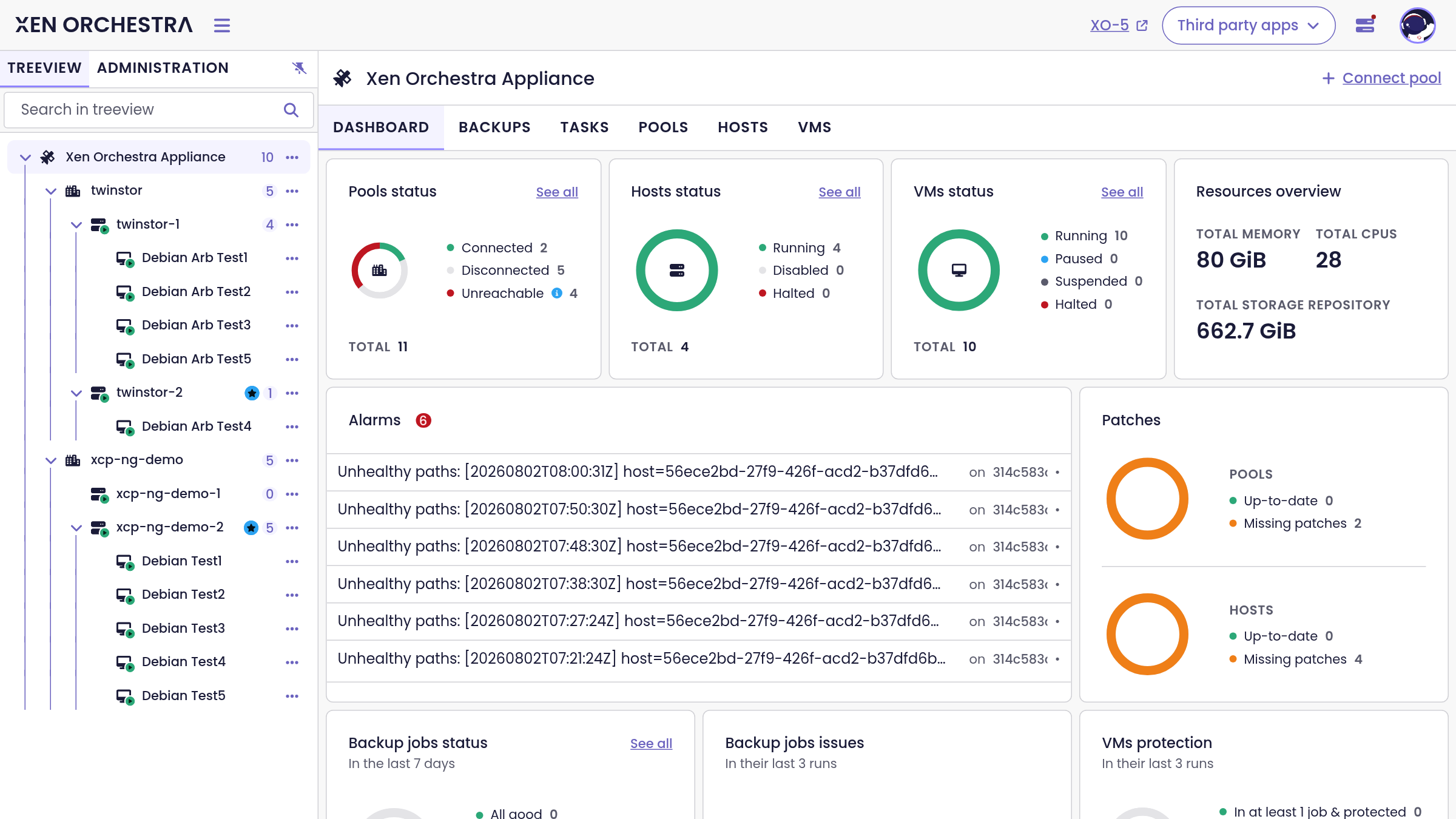Switch to the Tasks tab

coord(584,127)
